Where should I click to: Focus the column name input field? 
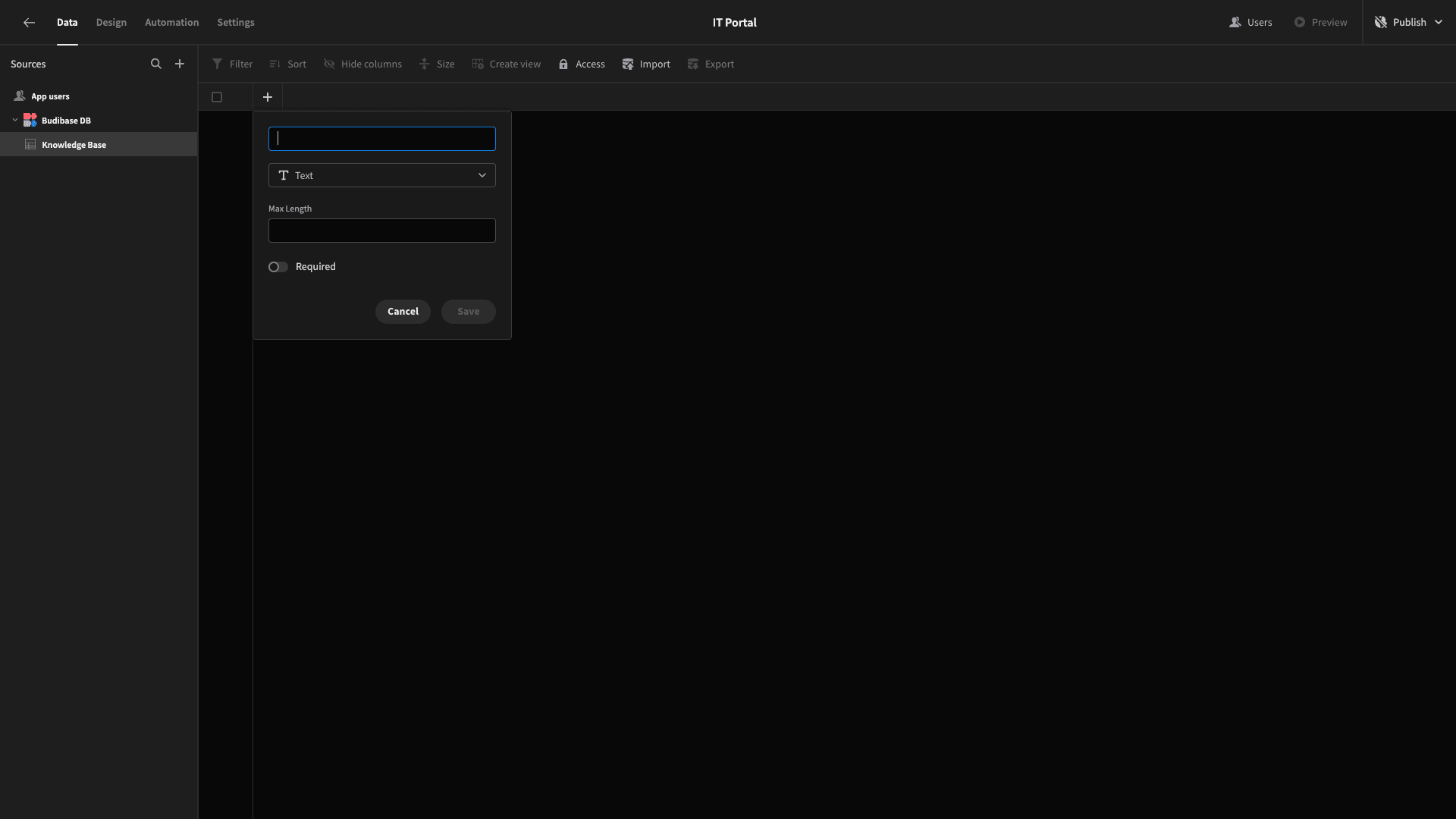382,139
